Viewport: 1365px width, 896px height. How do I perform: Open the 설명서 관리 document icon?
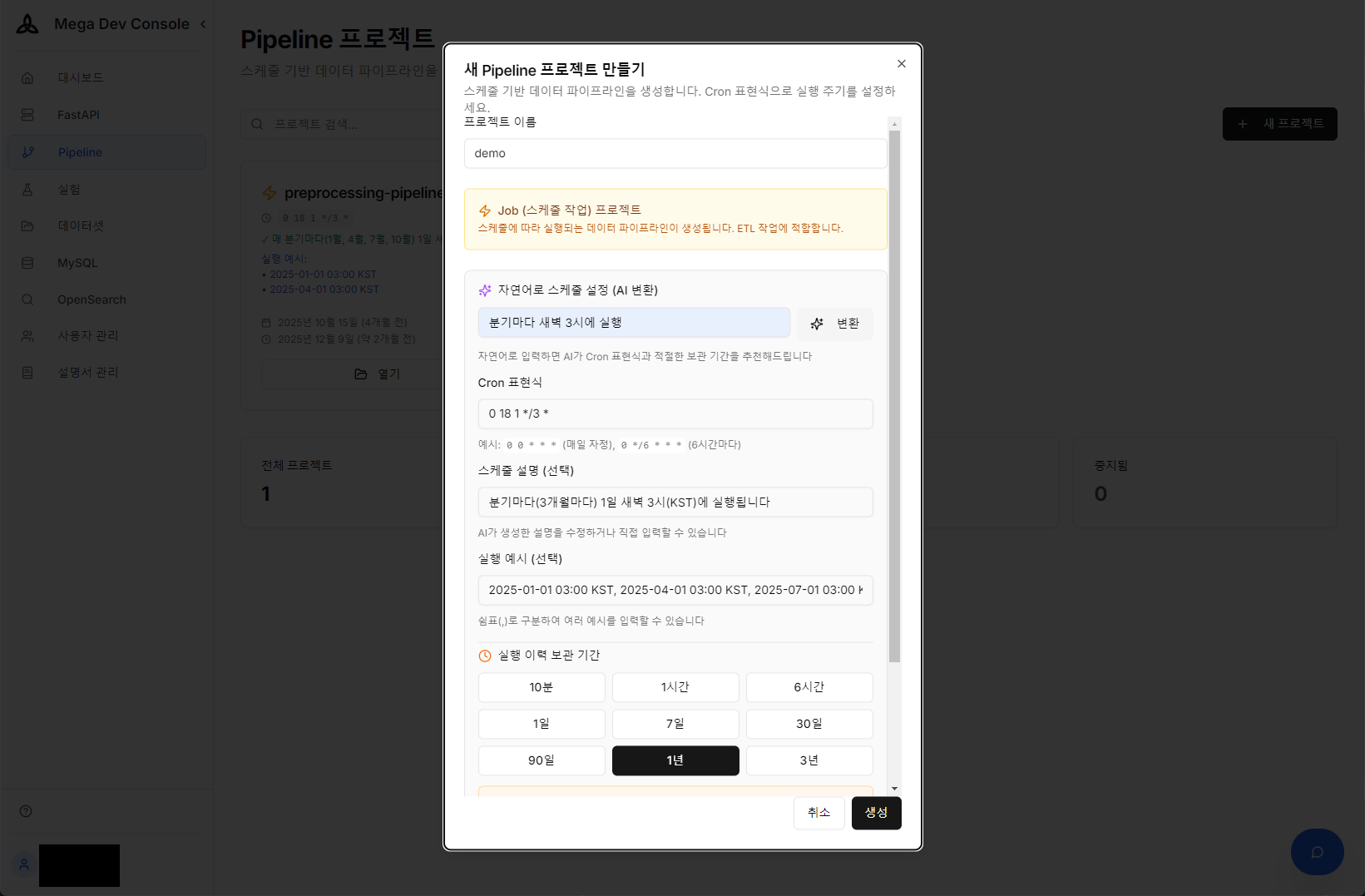point(27,372)
